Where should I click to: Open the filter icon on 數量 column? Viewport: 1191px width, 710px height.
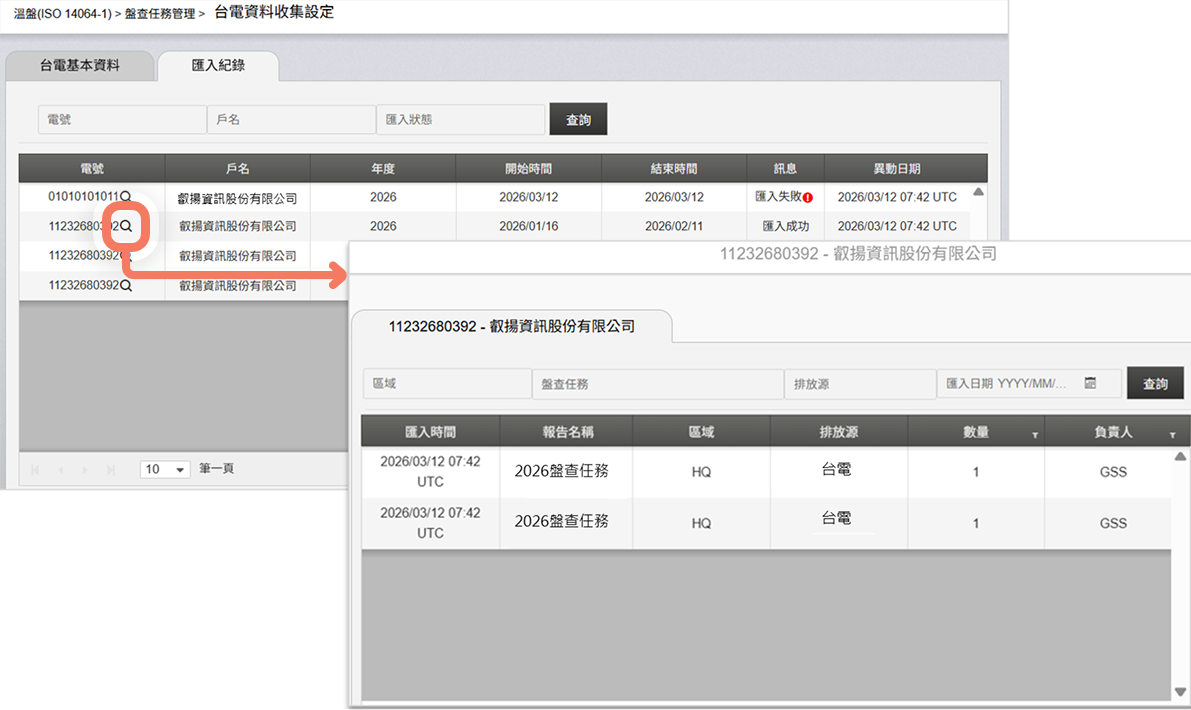coord(1035,435)
